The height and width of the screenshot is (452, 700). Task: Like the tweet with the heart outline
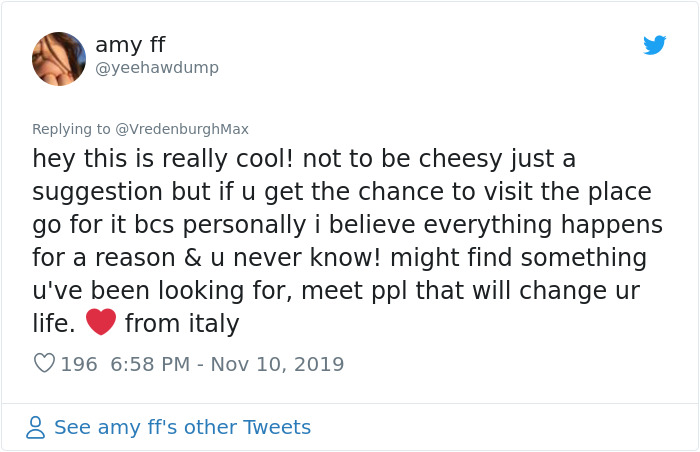pos(44,364)
